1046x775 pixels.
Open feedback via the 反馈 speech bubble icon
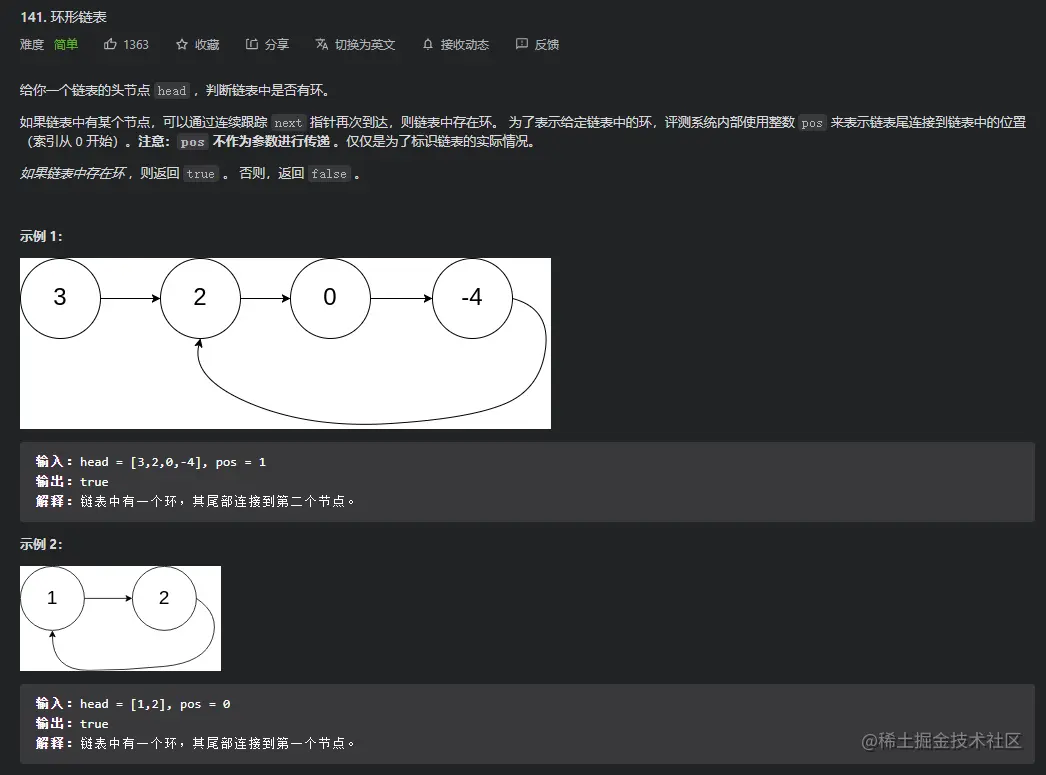(x=521, y=44)
